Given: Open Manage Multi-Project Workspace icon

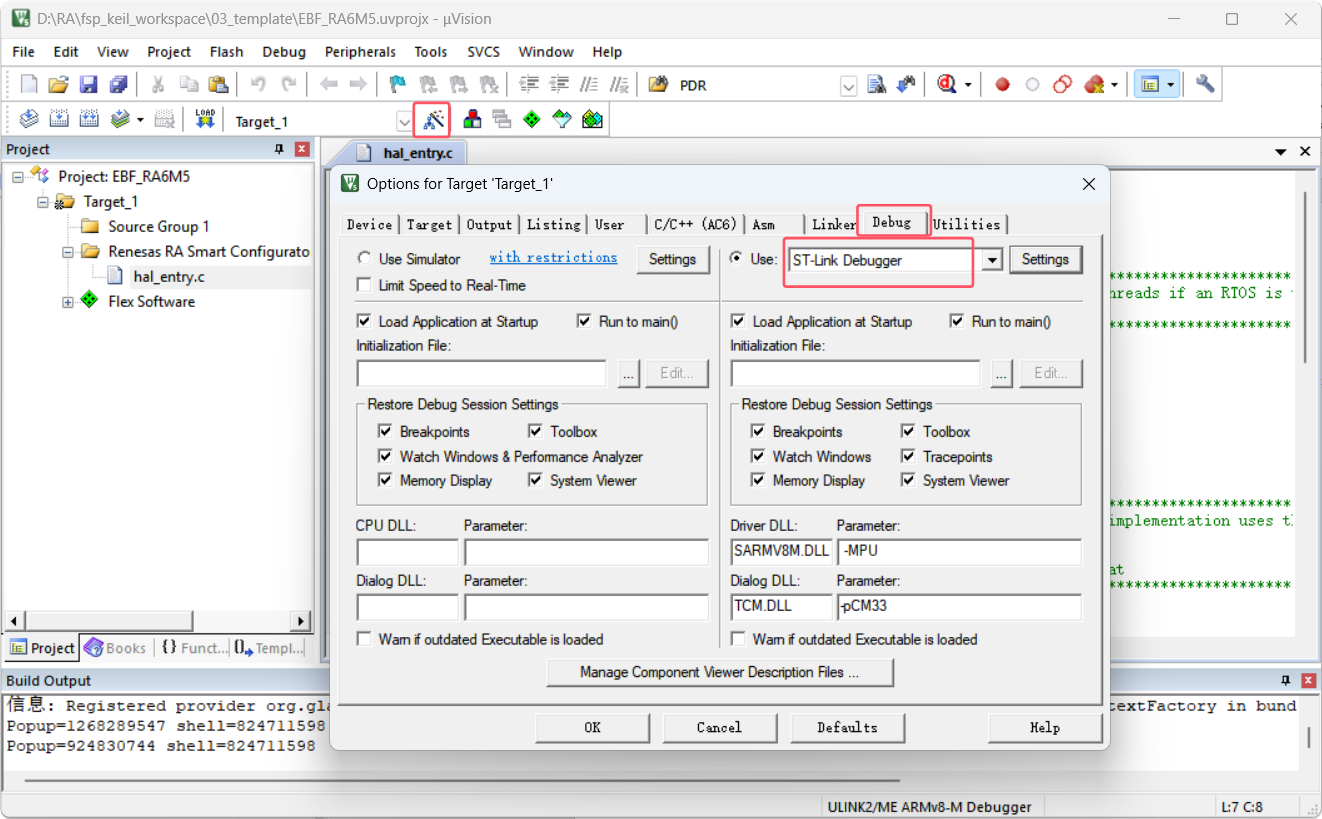Looking at the screenshot, I should point(502,120).
